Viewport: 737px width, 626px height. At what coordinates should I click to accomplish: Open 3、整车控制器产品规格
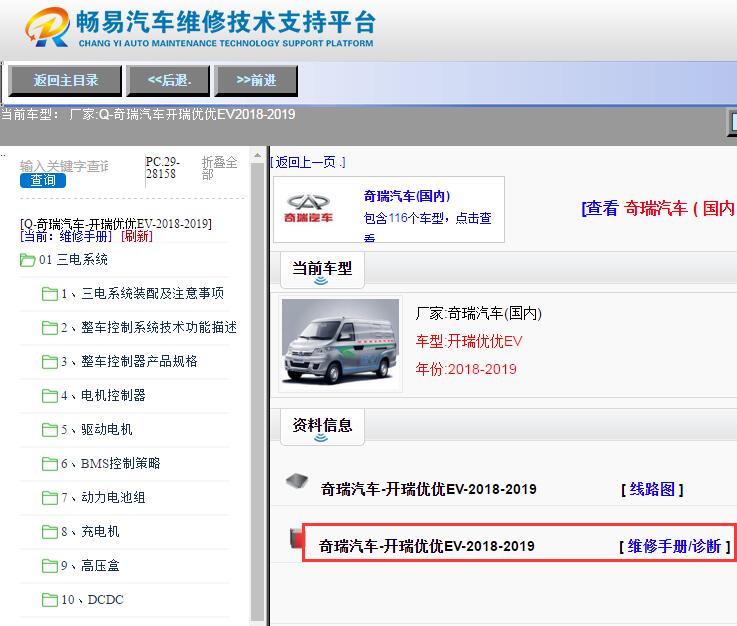[129, 362]
